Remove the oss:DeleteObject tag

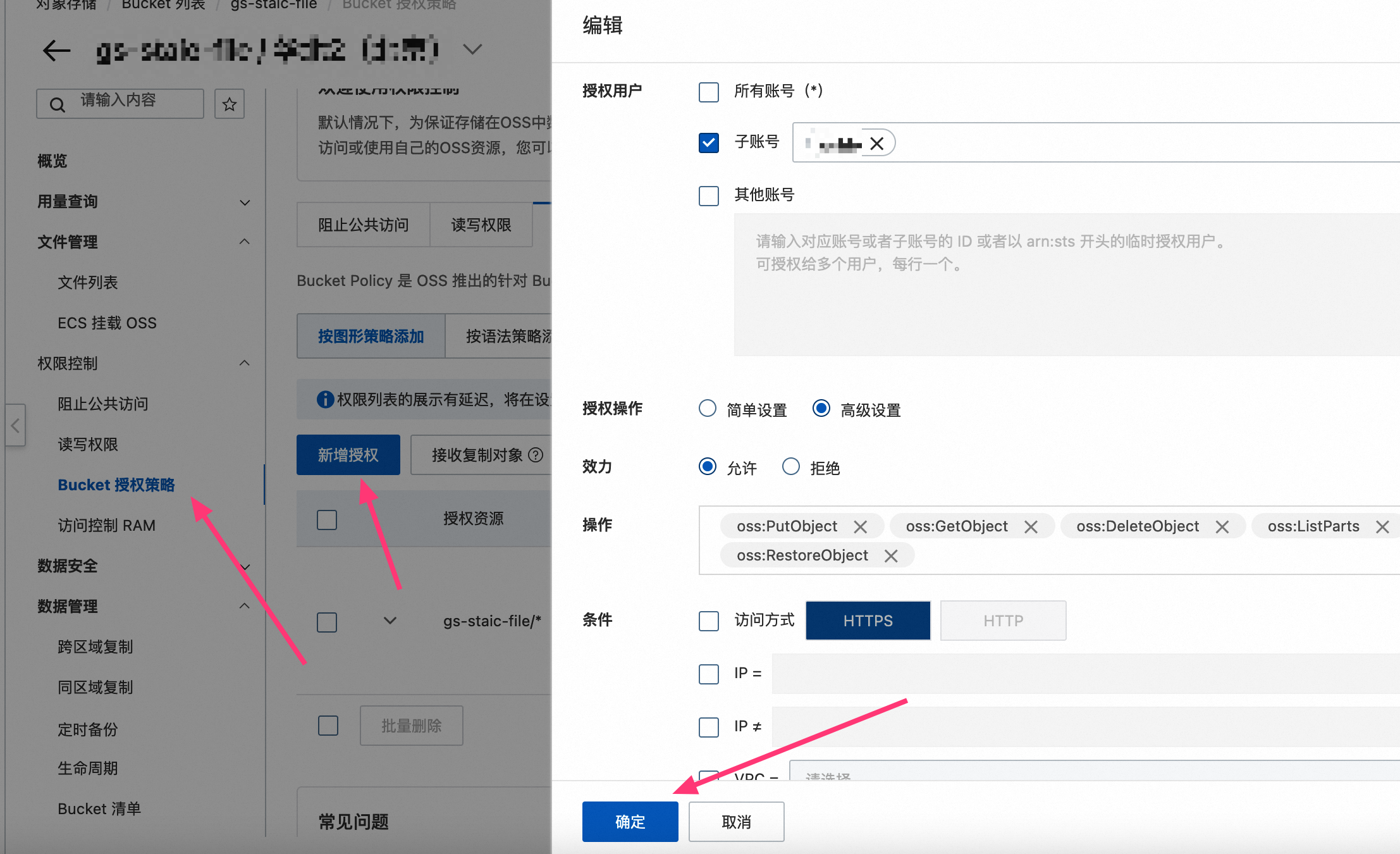1222,526
